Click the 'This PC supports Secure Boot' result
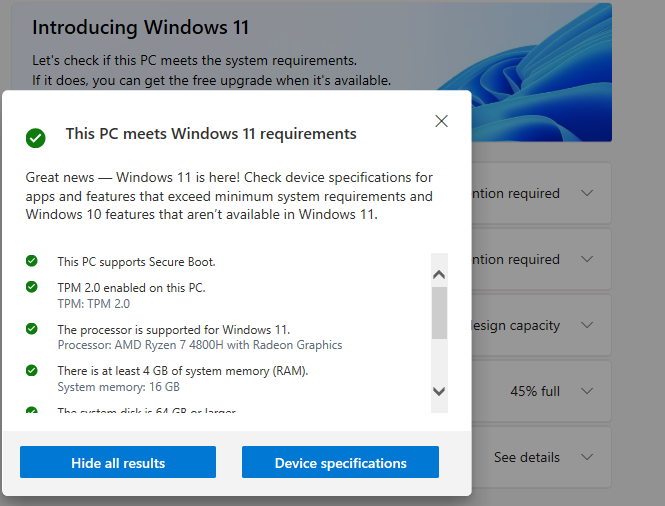The width and height of the screenshot is (665, 506). pos(137,262)
